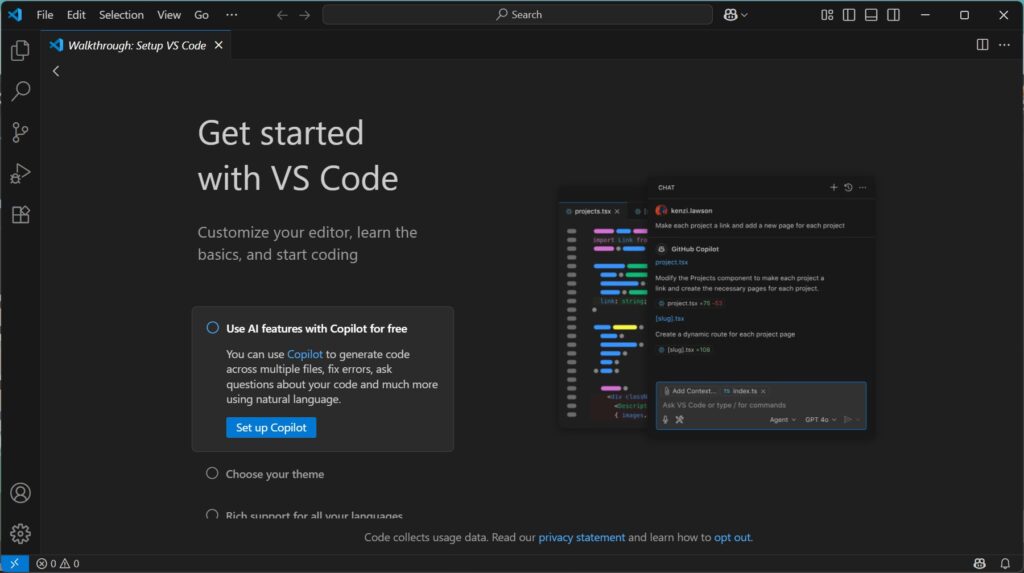Open the Go menu
The image size is (1024, 573).
click(201, 14)
